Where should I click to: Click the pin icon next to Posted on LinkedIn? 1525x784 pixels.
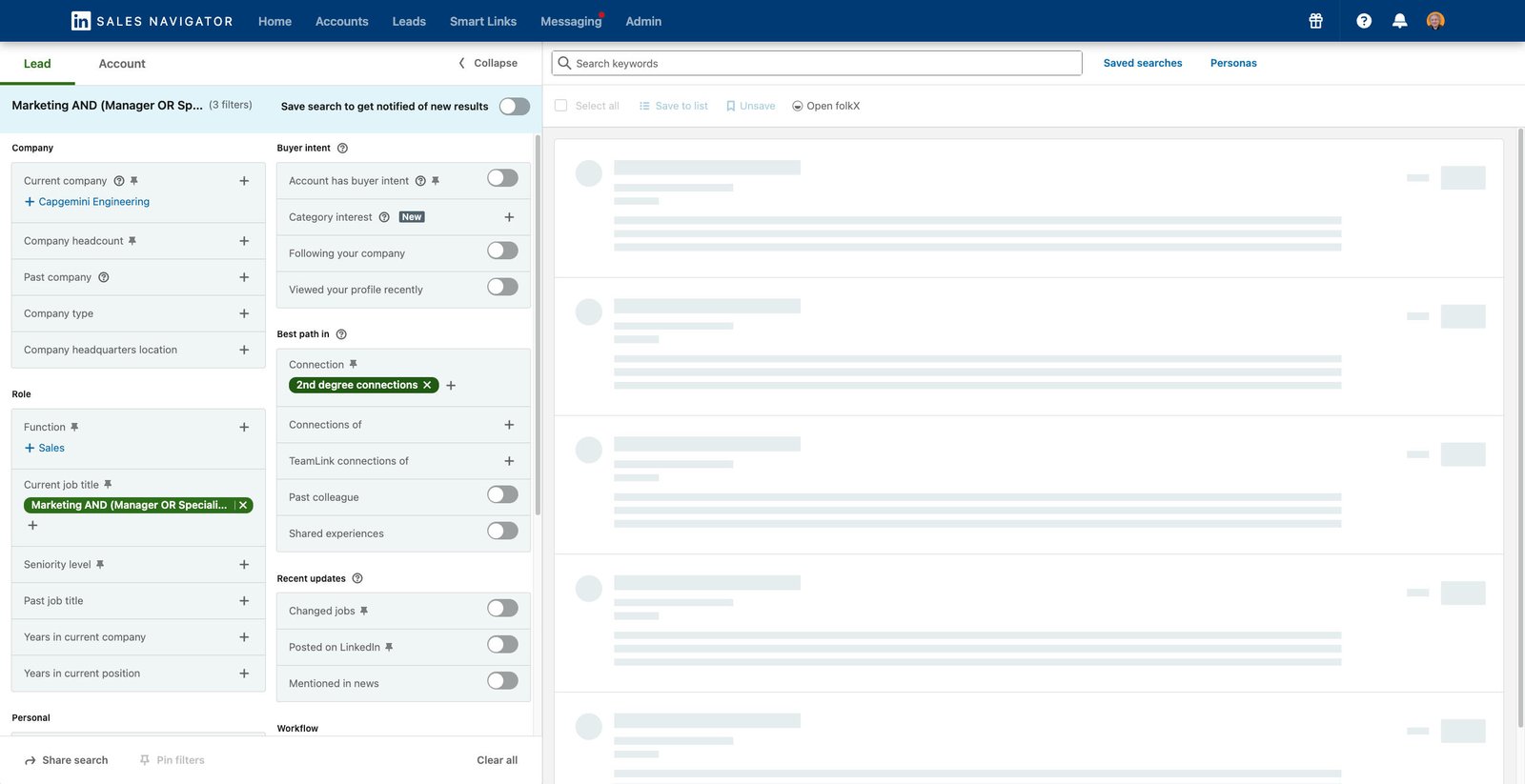(389, 648)
